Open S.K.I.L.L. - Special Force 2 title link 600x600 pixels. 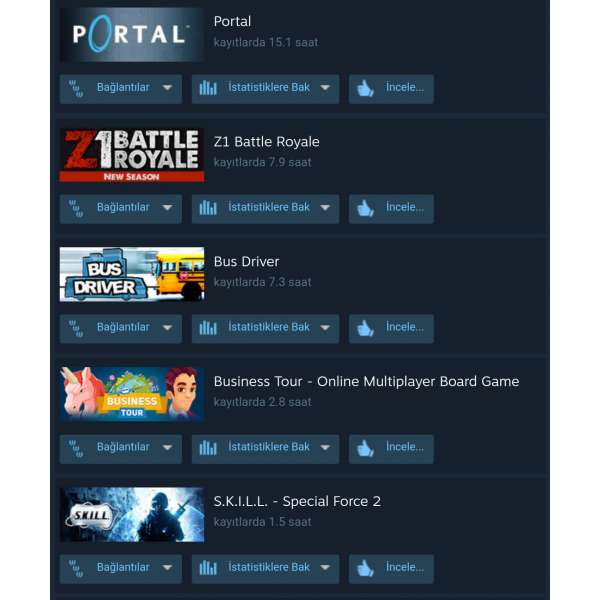[x=297, y=501]
